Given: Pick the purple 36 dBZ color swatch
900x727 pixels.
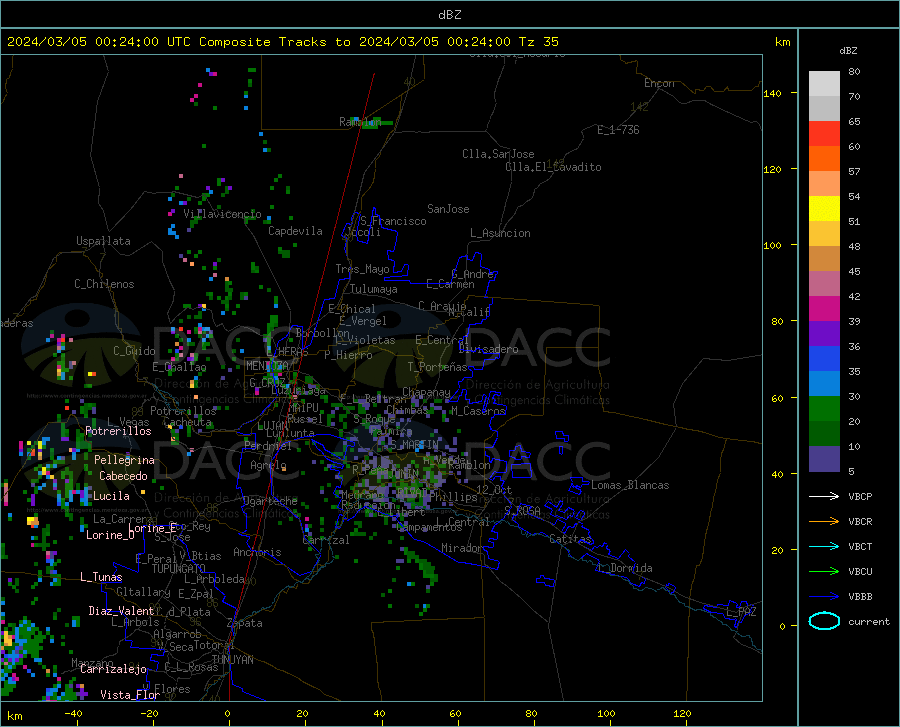Looking at the screenshot, I should pyautogui.click(x=824, y=334).
